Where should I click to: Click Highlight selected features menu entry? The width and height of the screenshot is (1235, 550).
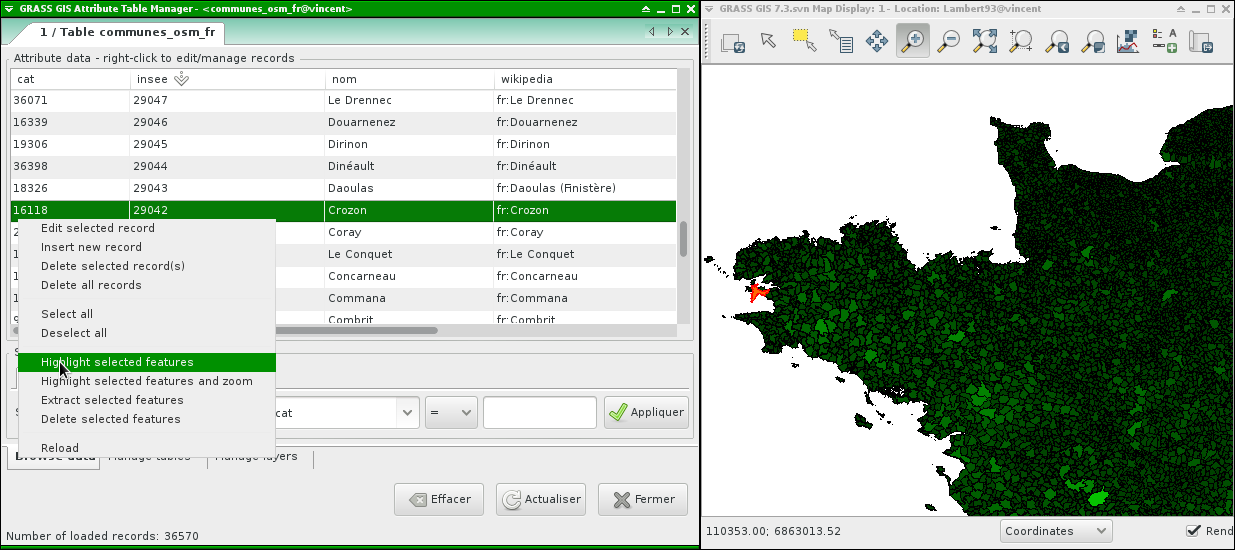point(147,362)
